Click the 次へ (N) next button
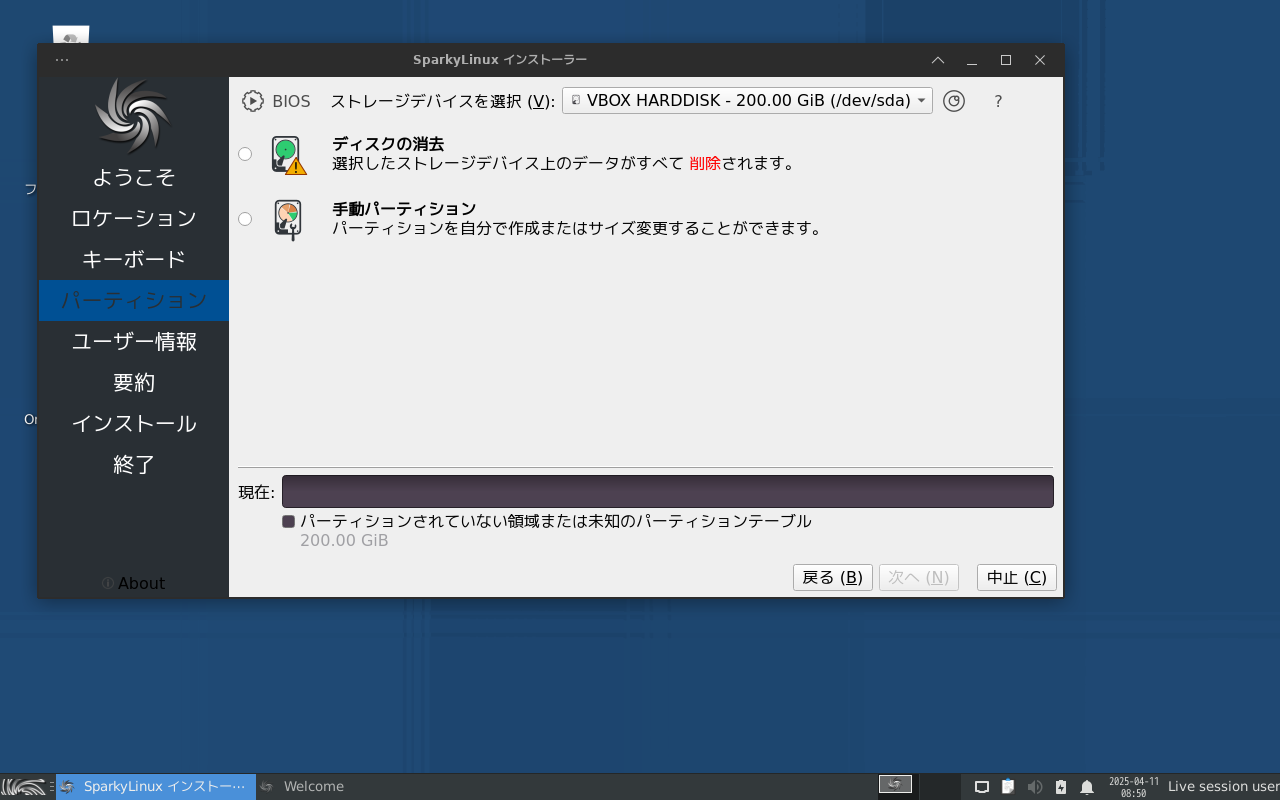This screenshot has width=1280, height=800. [x=919, y=578]
